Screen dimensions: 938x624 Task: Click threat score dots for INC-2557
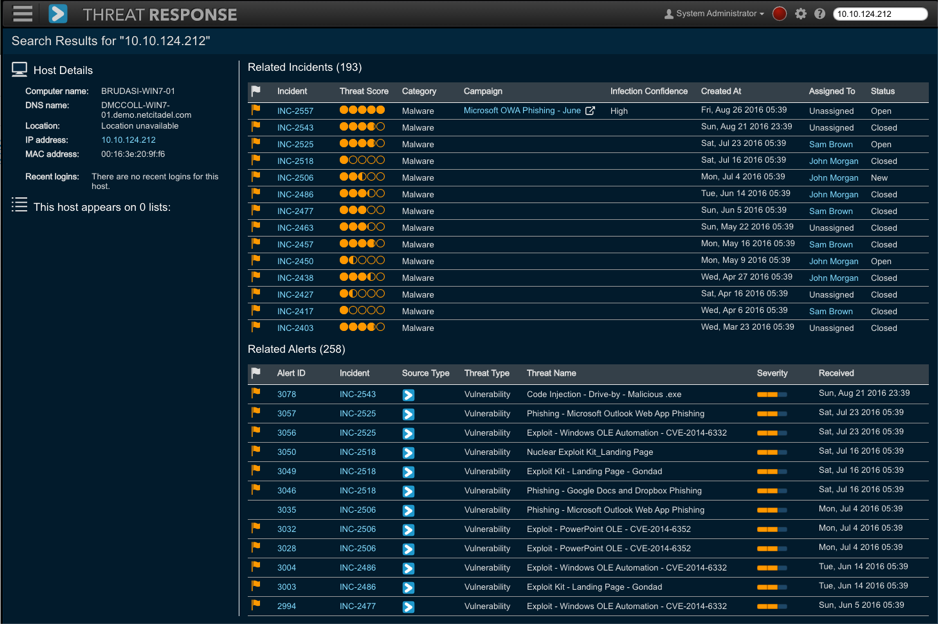[362, 110]
